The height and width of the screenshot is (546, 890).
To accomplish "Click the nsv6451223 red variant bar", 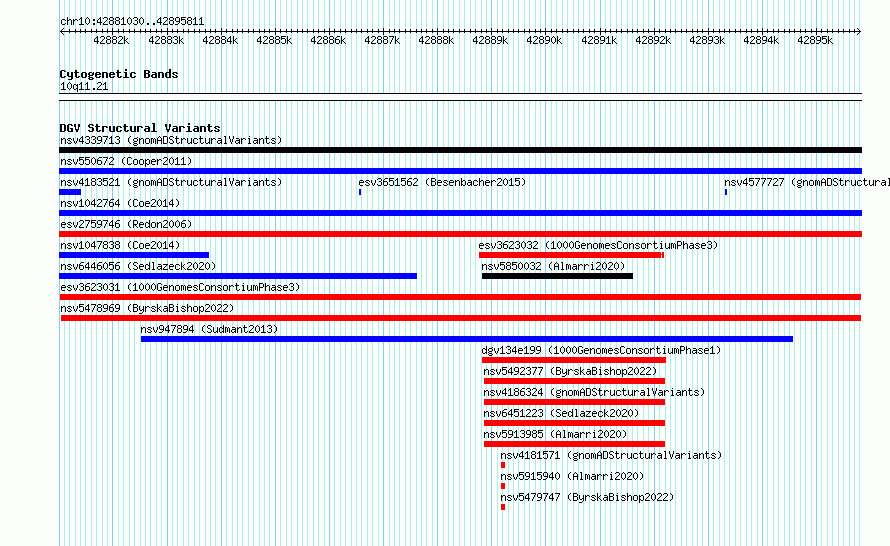I will 574,423.
